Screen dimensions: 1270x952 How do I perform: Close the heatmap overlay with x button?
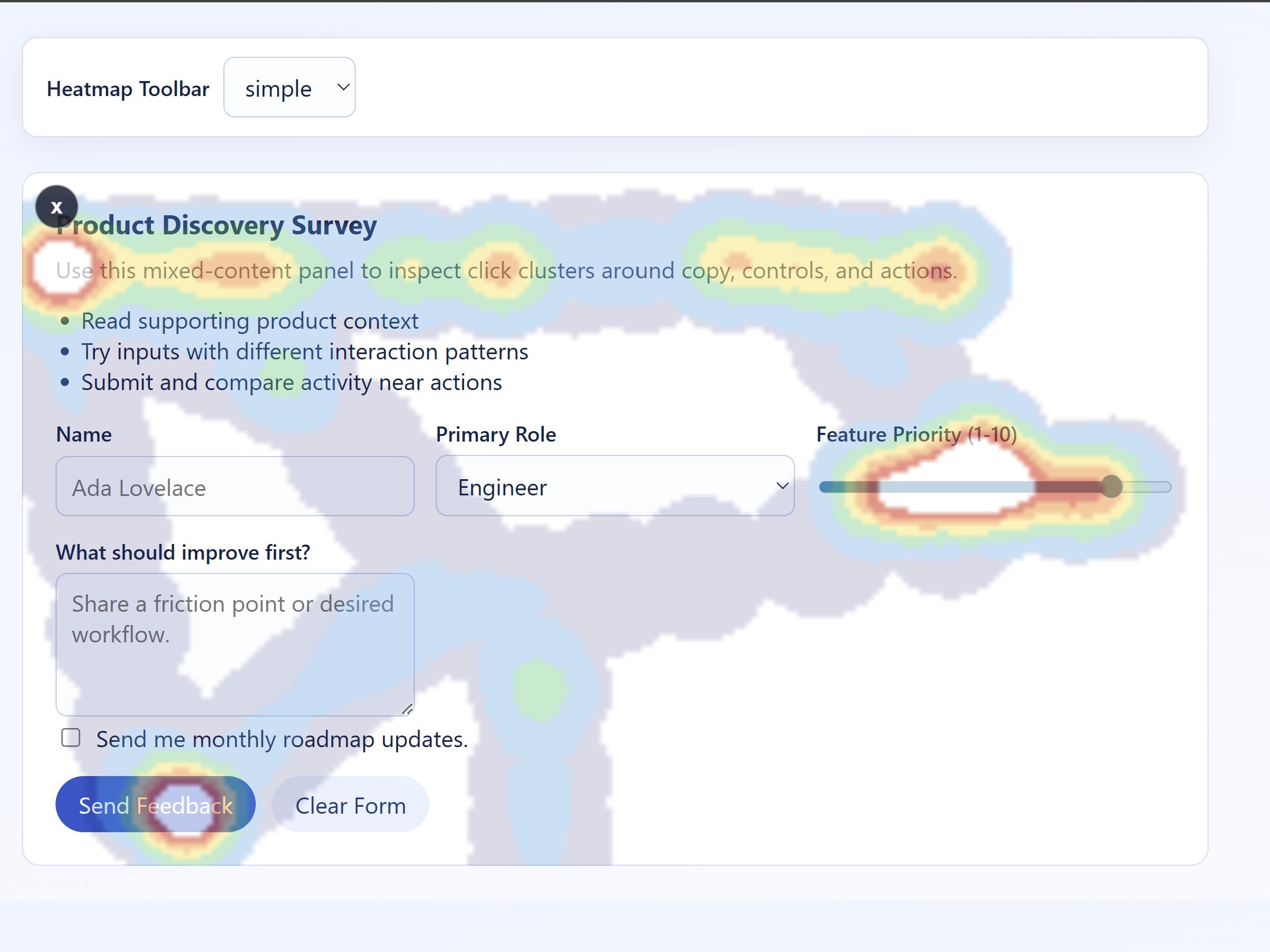57,207
